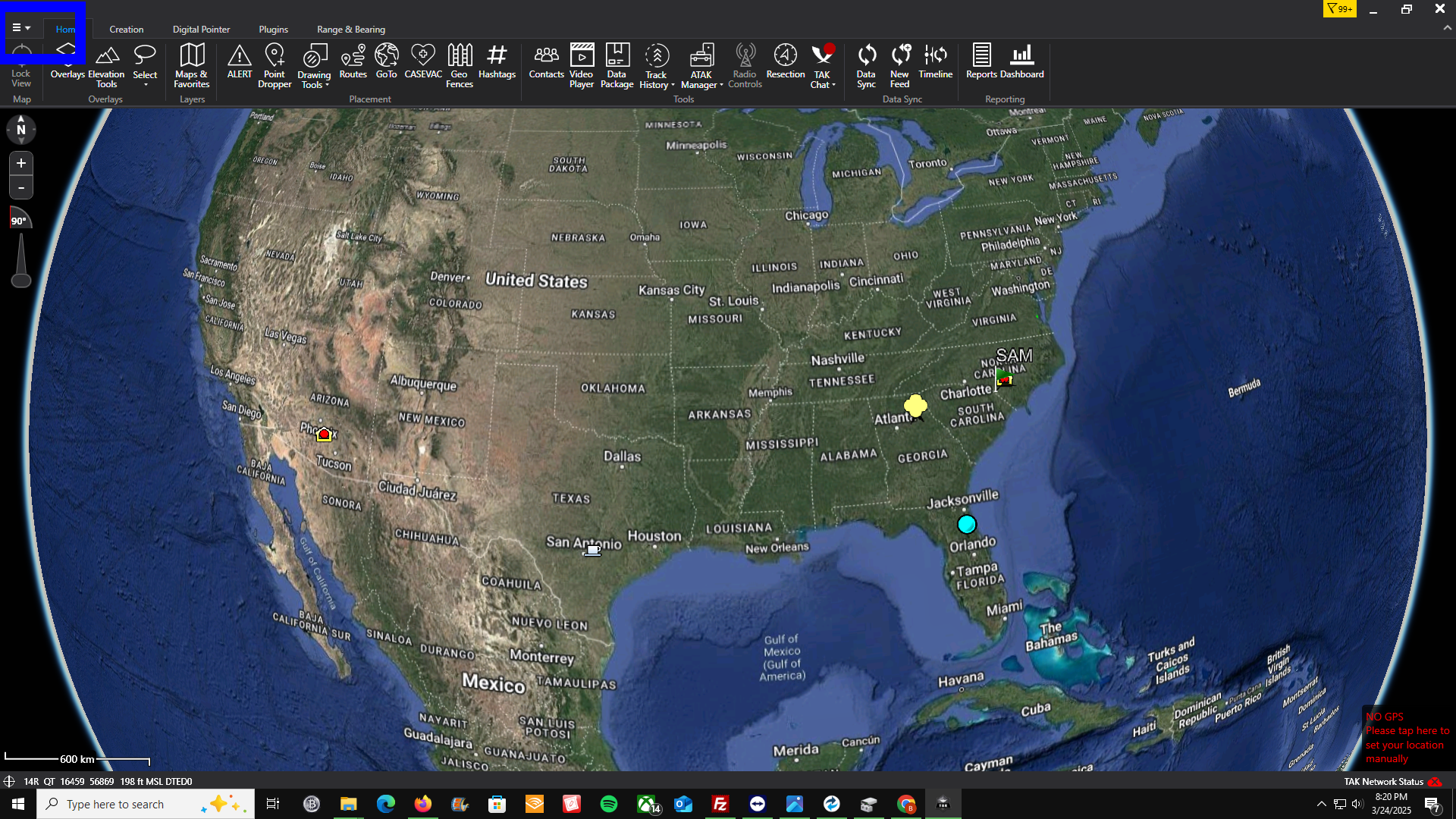The height and width of the screenshot is (819, 1456).
Task: Open Elevation Tools
Action: click(106, 66)
